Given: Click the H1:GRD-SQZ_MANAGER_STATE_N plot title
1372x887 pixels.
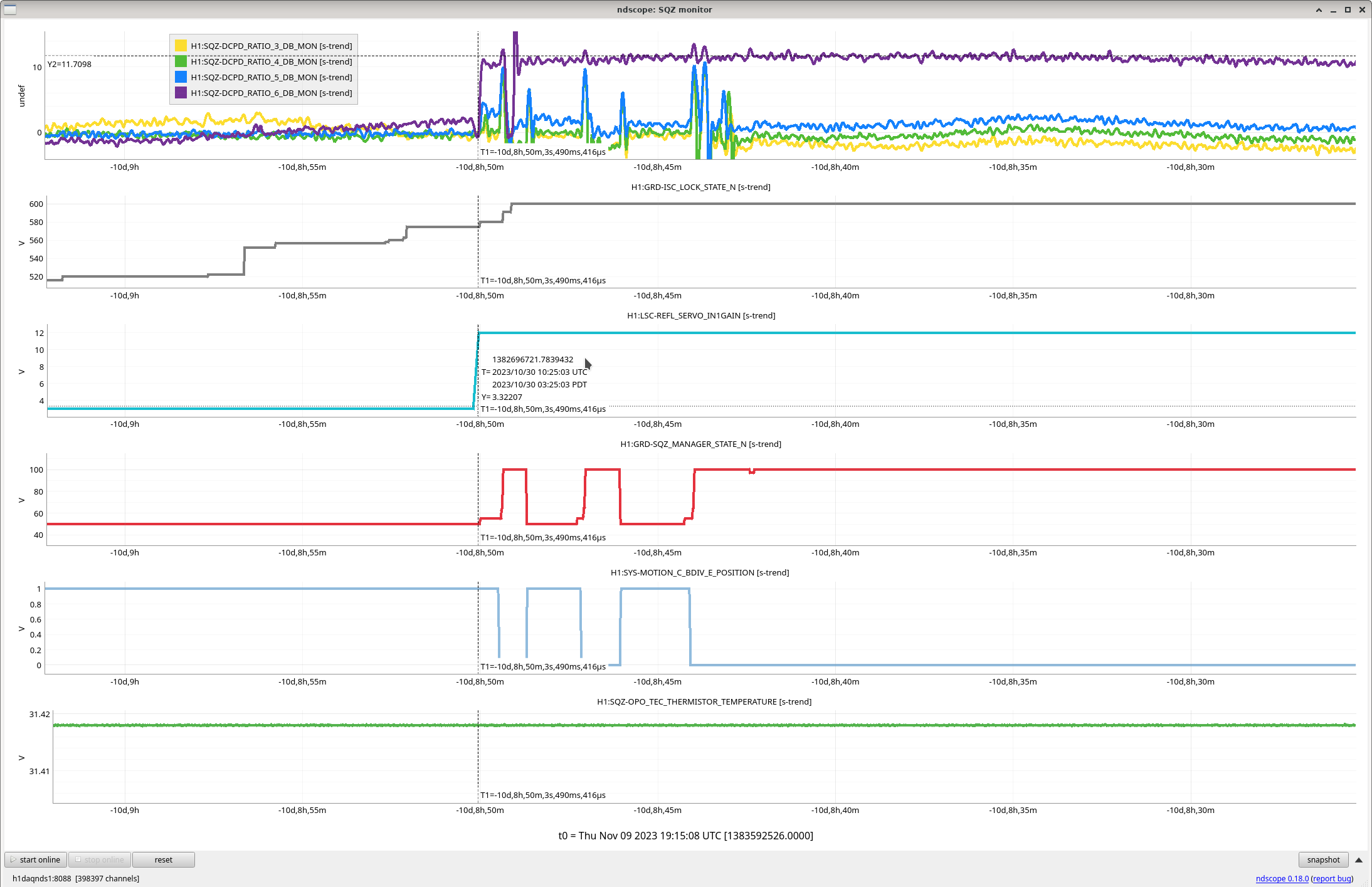Looking at the screenshot, I should click(700, 444).
